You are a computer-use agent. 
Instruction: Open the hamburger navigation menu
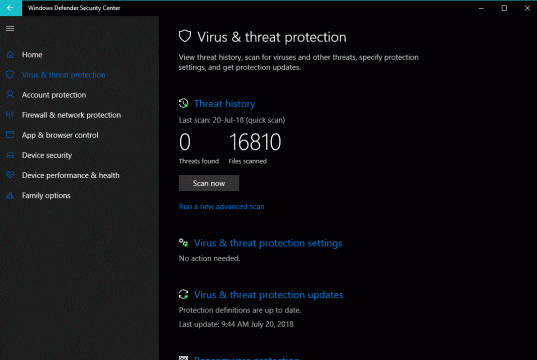coord(10,28)
